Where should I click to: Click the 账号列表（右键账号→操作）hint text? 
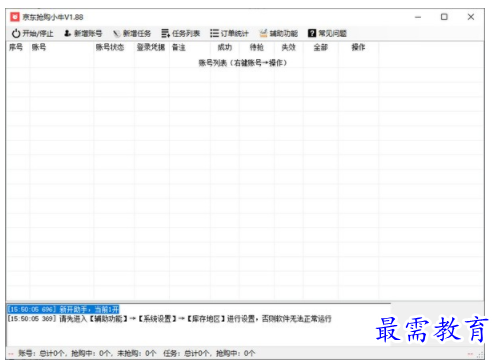[243, 63]
